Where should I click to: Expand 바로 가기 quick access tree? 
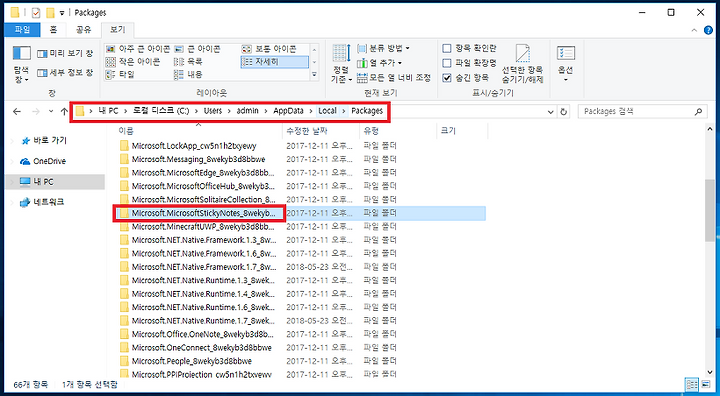tap(12, 141)
